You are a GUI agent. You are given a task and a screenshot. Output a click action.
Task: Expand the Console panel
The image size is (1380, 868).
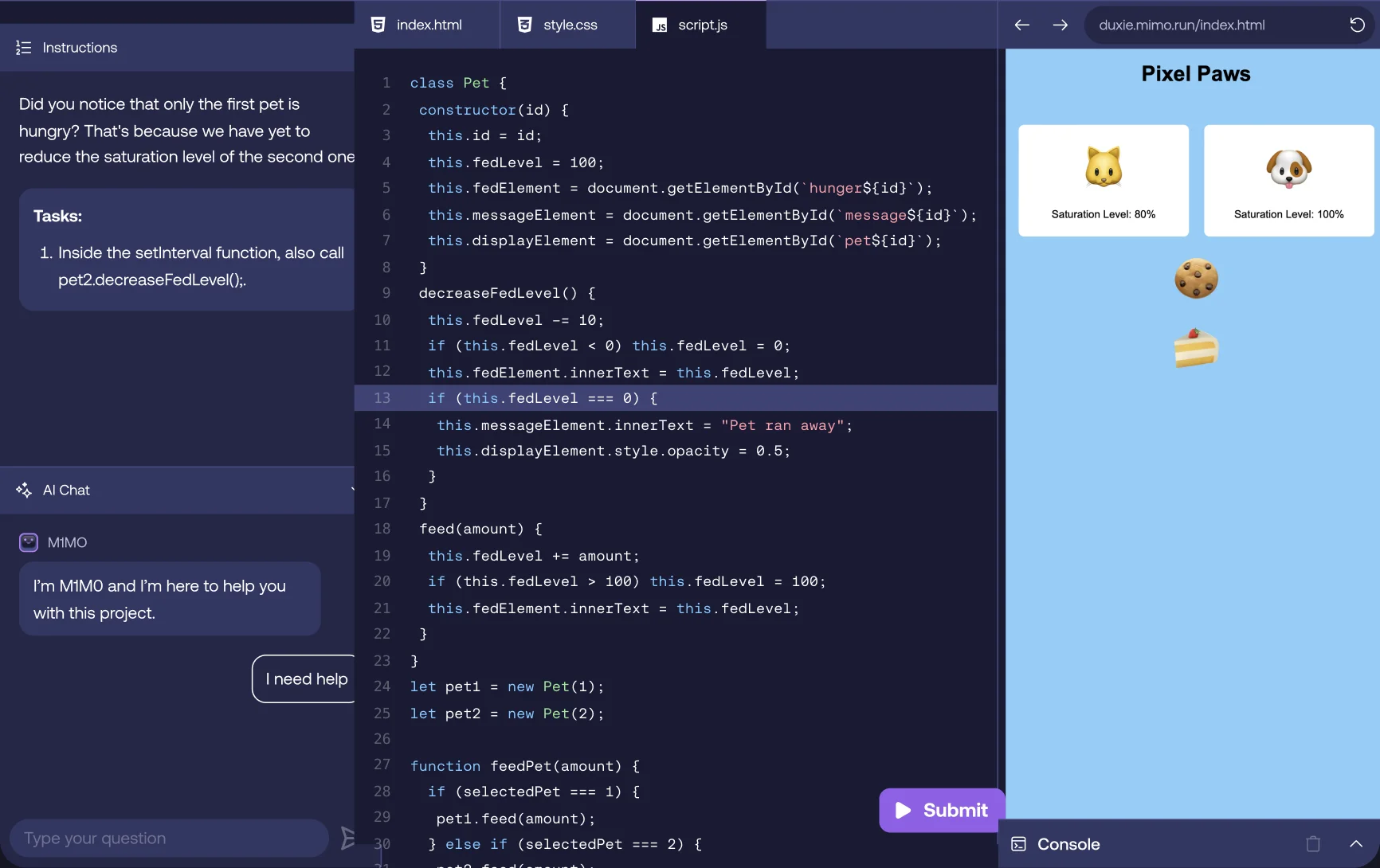click(x=1356, y=843)
